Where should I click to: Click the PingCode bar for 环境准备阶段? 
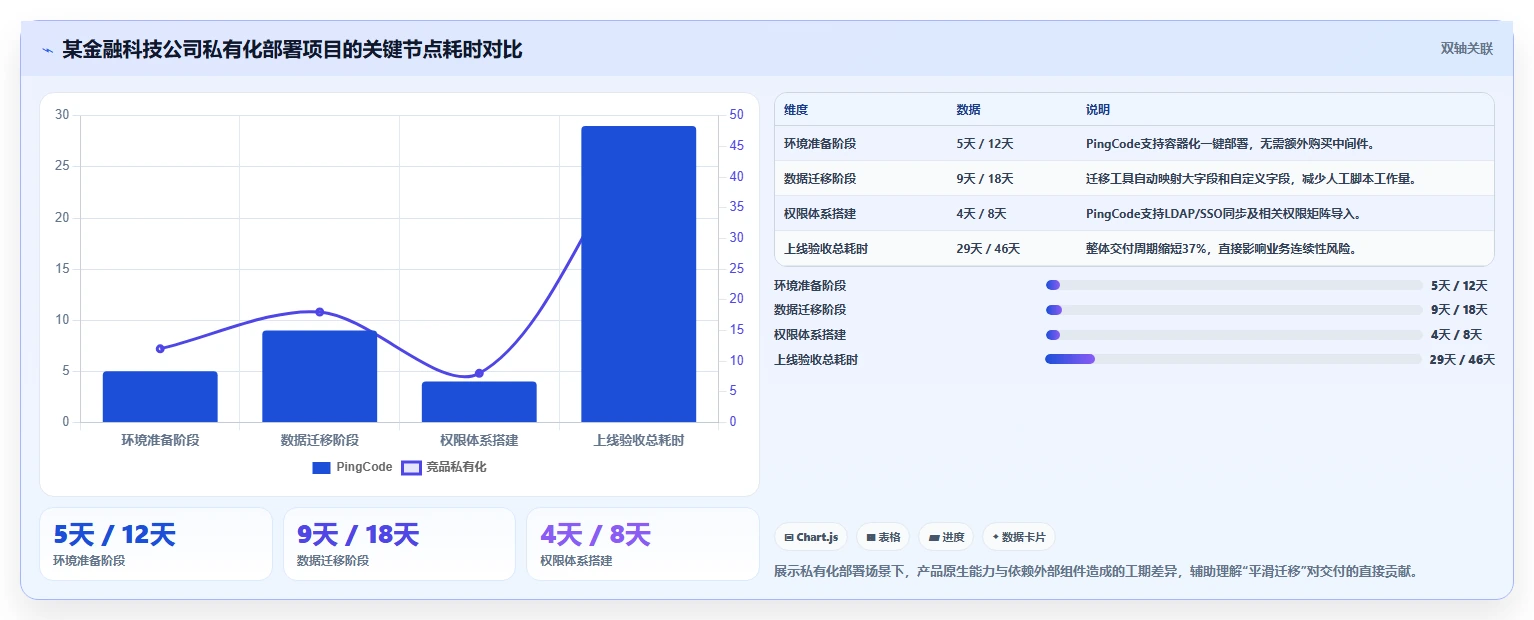coord(160,397)
